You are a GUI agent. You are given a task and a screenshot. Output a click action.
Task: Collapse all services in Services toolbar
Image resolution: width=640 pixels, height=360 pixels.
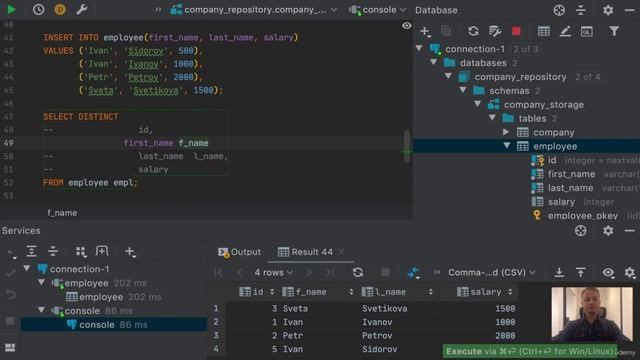(x=53, y=251)
